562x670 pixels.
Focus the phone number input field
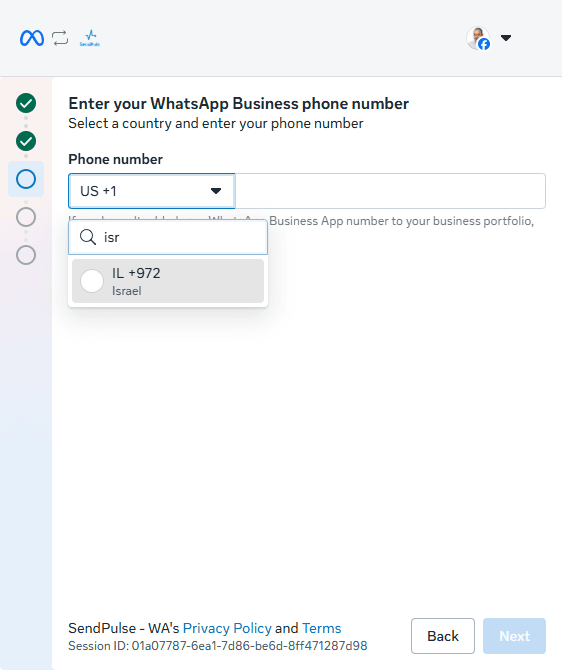[391, 191]
